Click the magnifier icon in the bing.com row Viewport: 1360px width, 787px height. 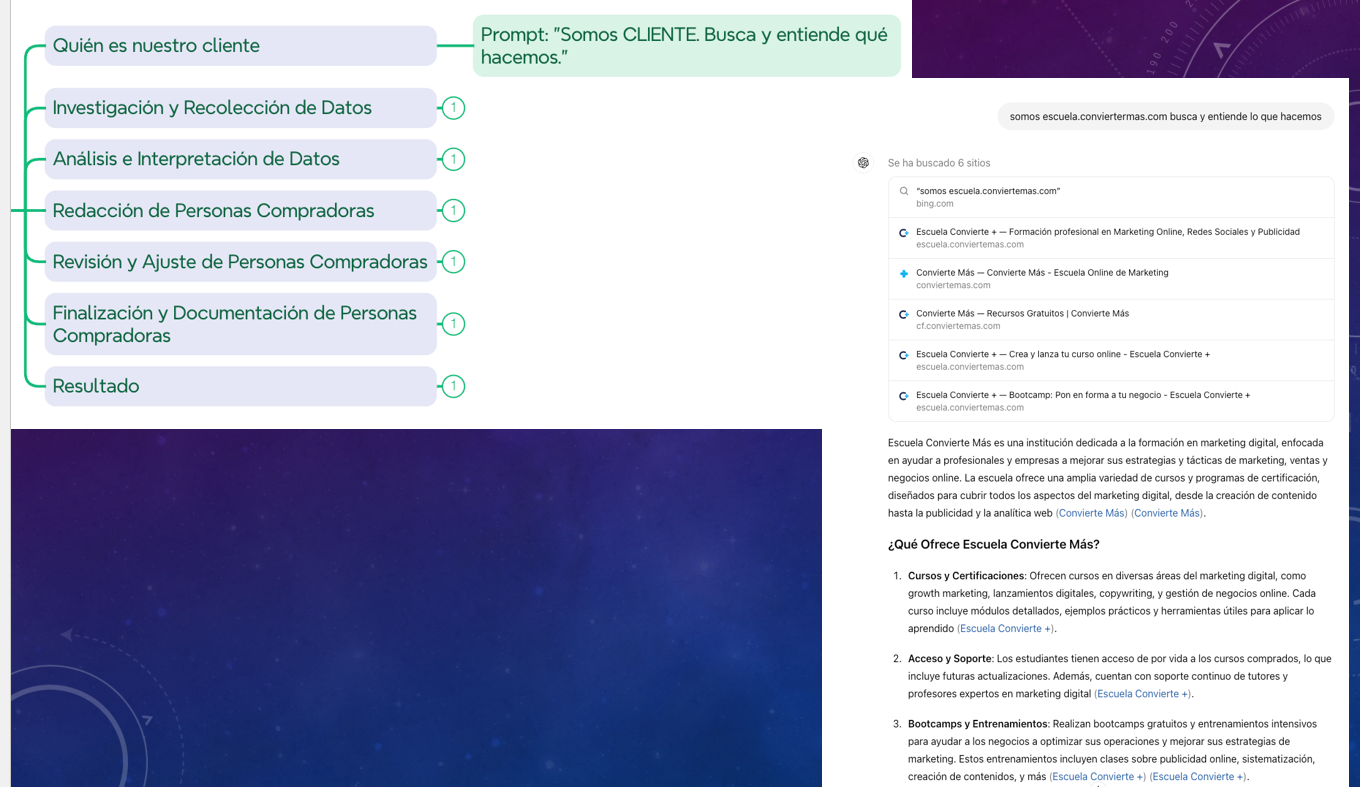pos(904,191)
